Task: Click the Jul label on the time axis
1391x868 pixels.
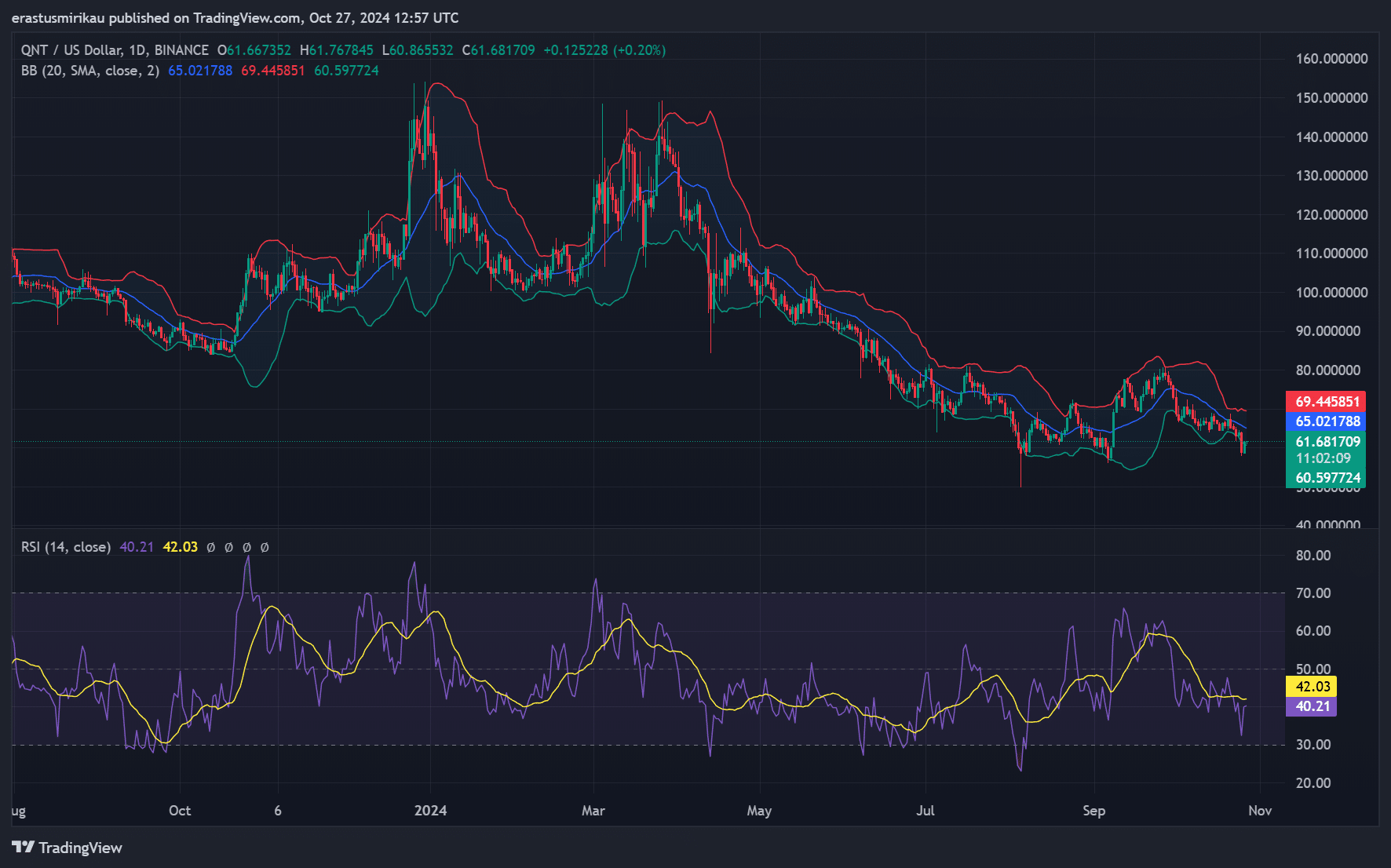Action: (x=926, y=811)
